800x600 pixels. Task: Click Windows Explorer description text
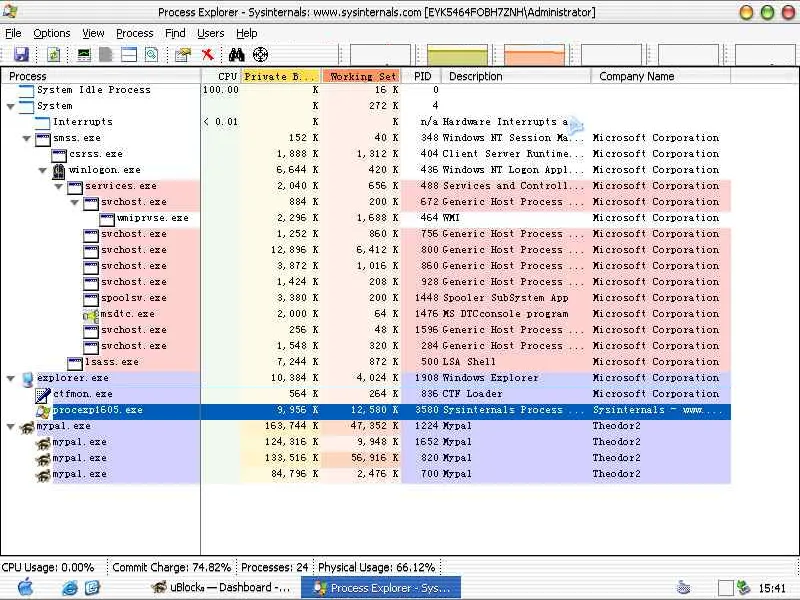490,378
